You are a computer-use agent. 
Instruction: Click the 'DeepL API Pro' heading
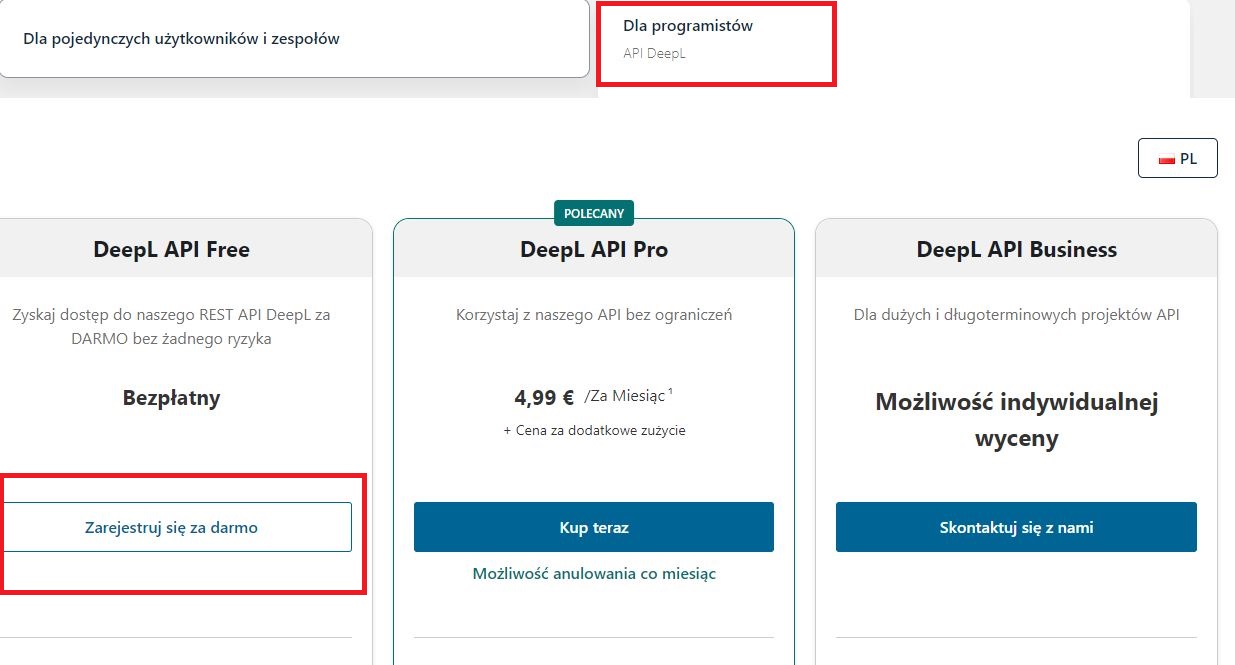coord(594,249)
